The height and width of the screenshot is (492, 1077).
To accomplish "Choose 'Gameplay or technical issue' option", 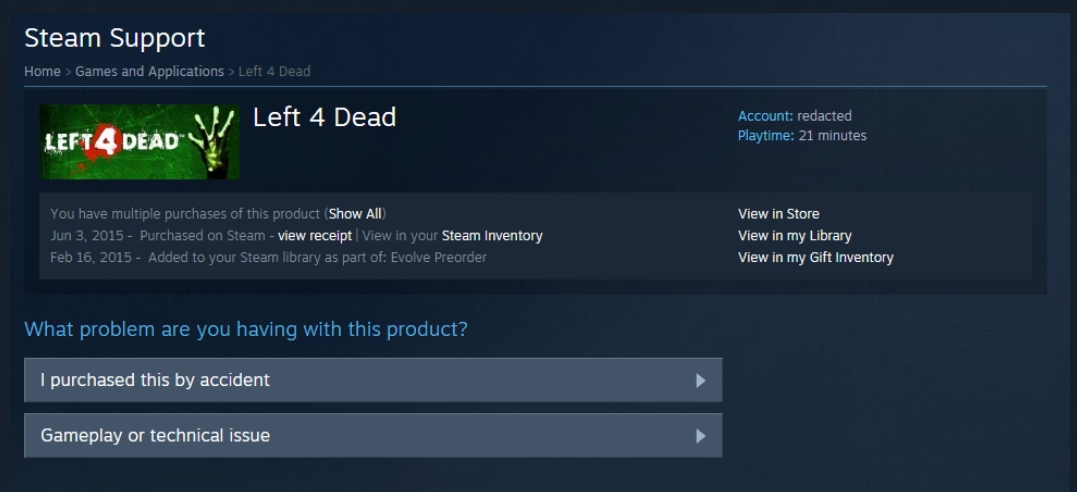I will coord(373,436).
